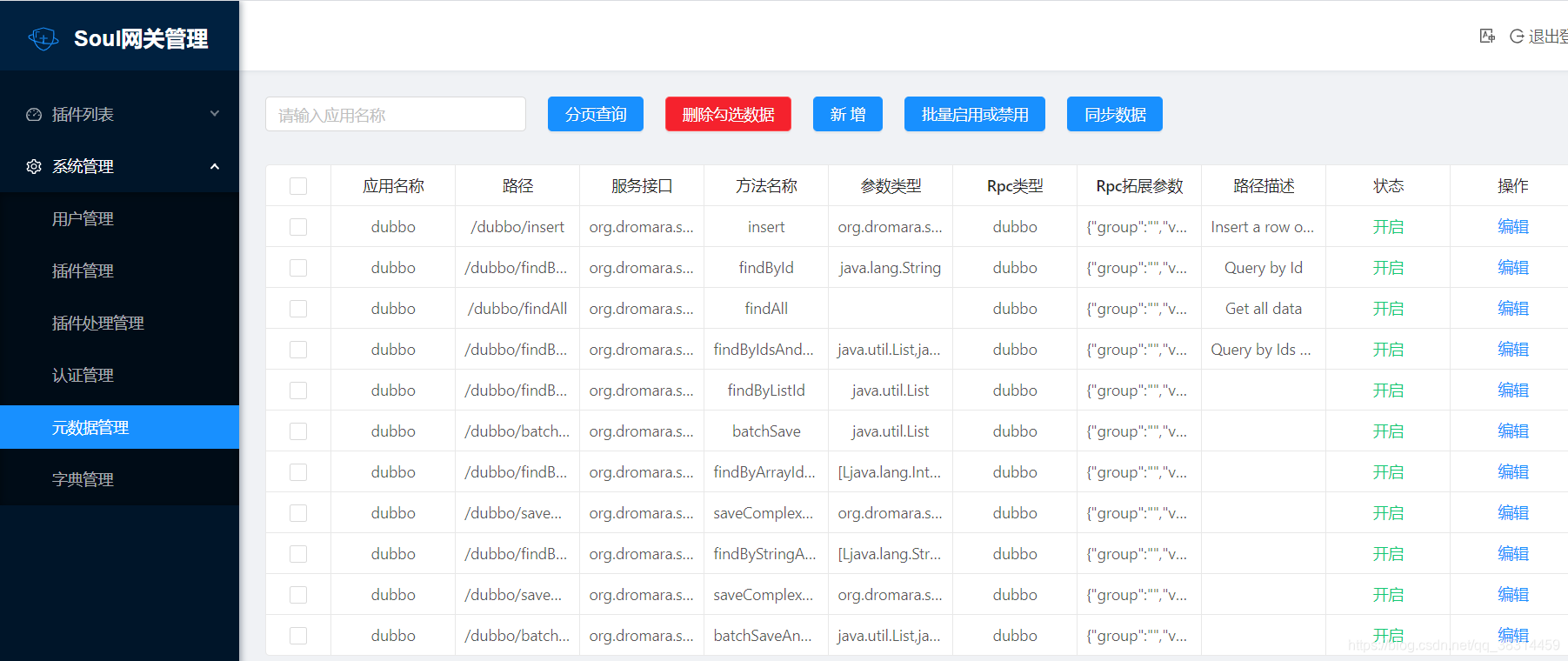Check the row for /dubbo/findAll

pyautogui.click(x=298, y=309)
